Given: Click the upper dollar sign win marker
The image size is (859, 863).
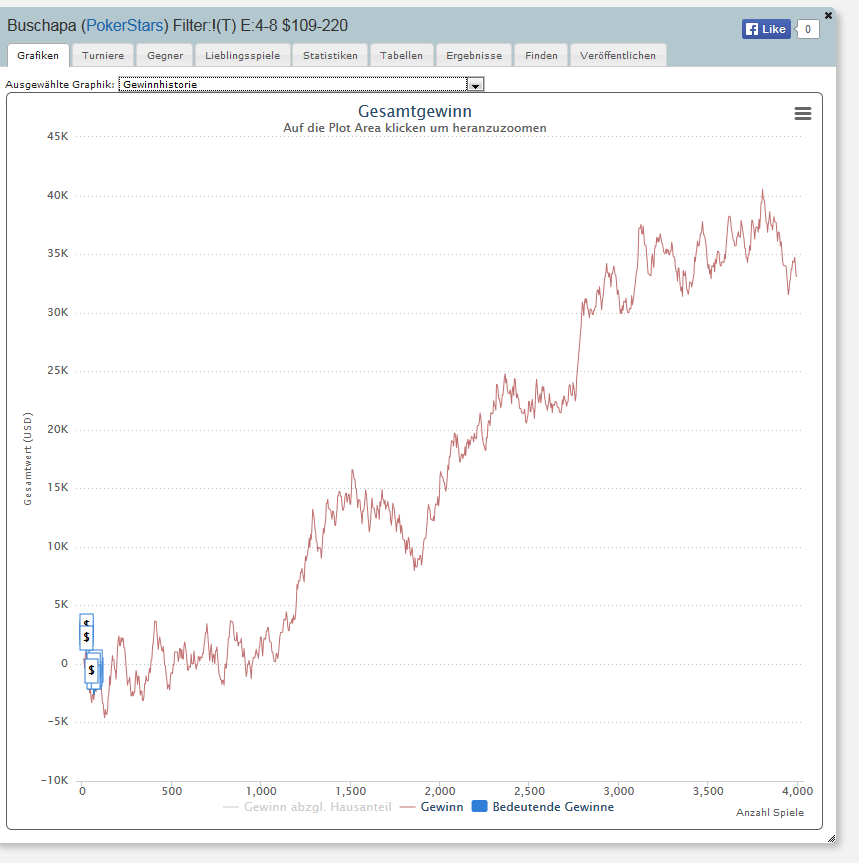Looking at the screenshot, I should click(86, 637).
